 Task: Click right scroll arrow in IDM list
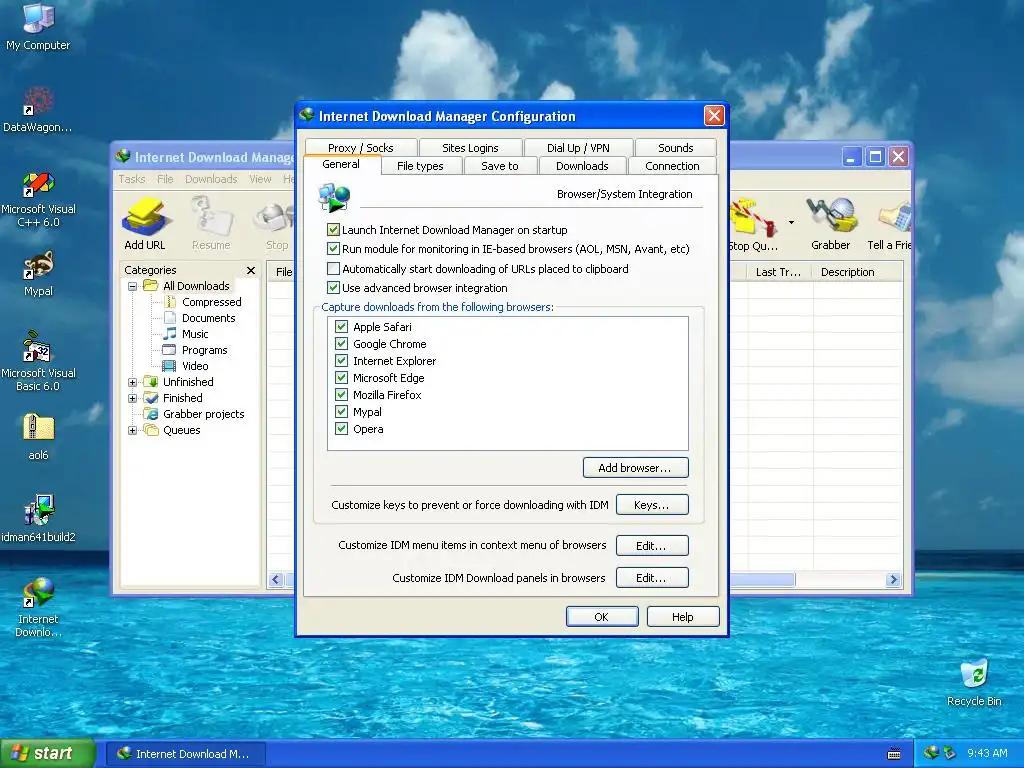coord(893,579)
